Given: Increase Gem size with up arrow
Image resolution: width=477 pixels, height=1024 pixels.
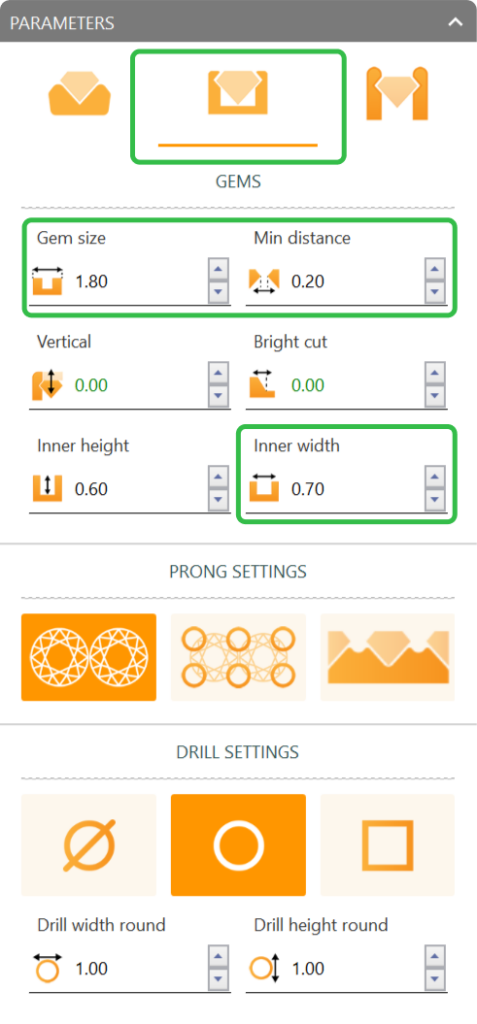Looking at the screenshot, I should click(x=218, y=269).
